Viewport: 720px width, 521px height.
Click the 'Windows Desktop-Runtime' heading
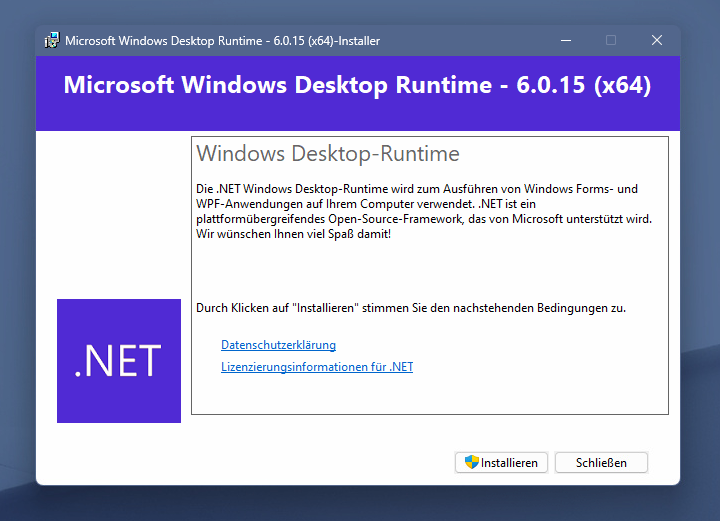coord(328,153)
